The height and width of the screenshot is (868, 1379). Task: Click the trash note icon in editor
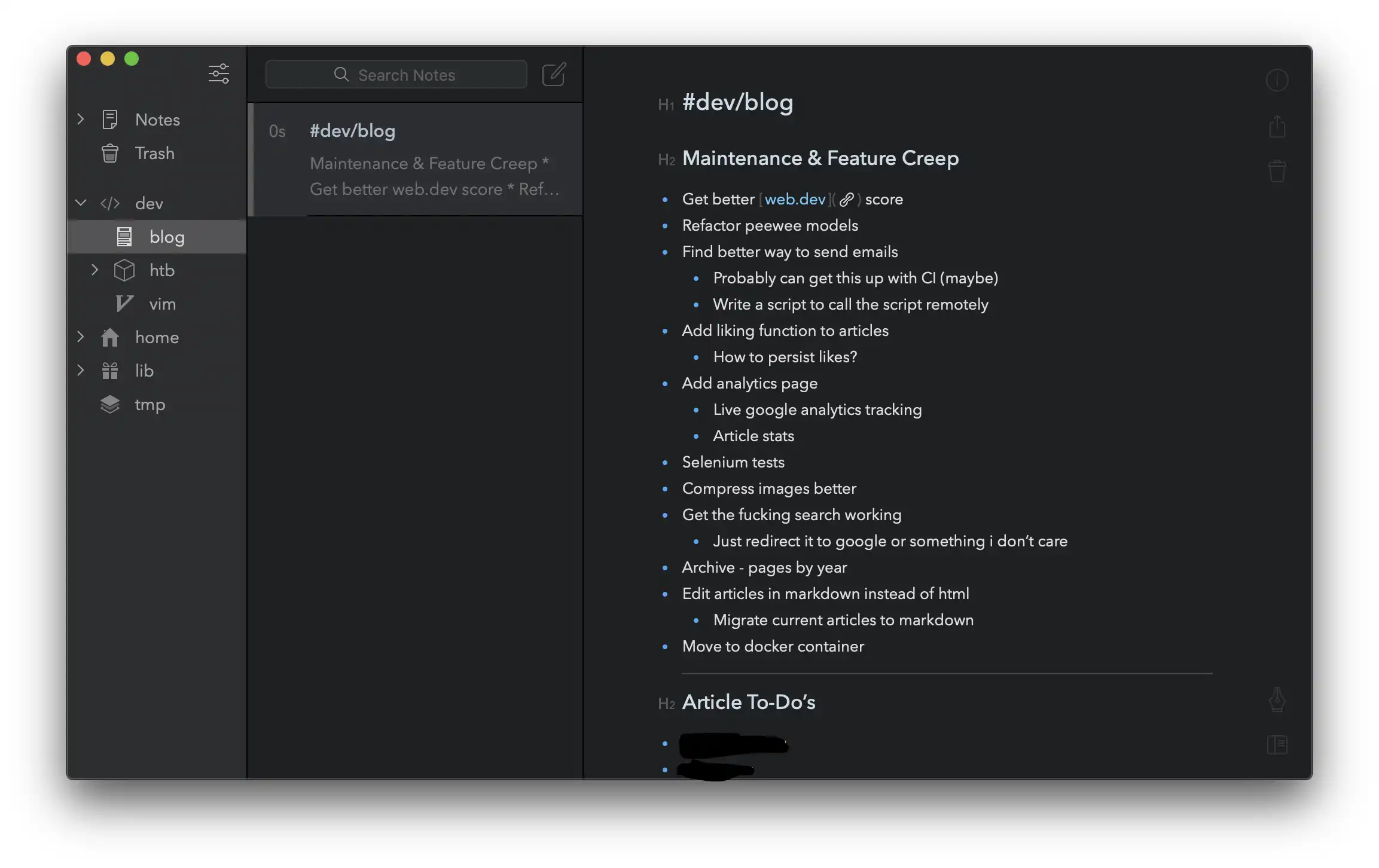point(1277,171)
